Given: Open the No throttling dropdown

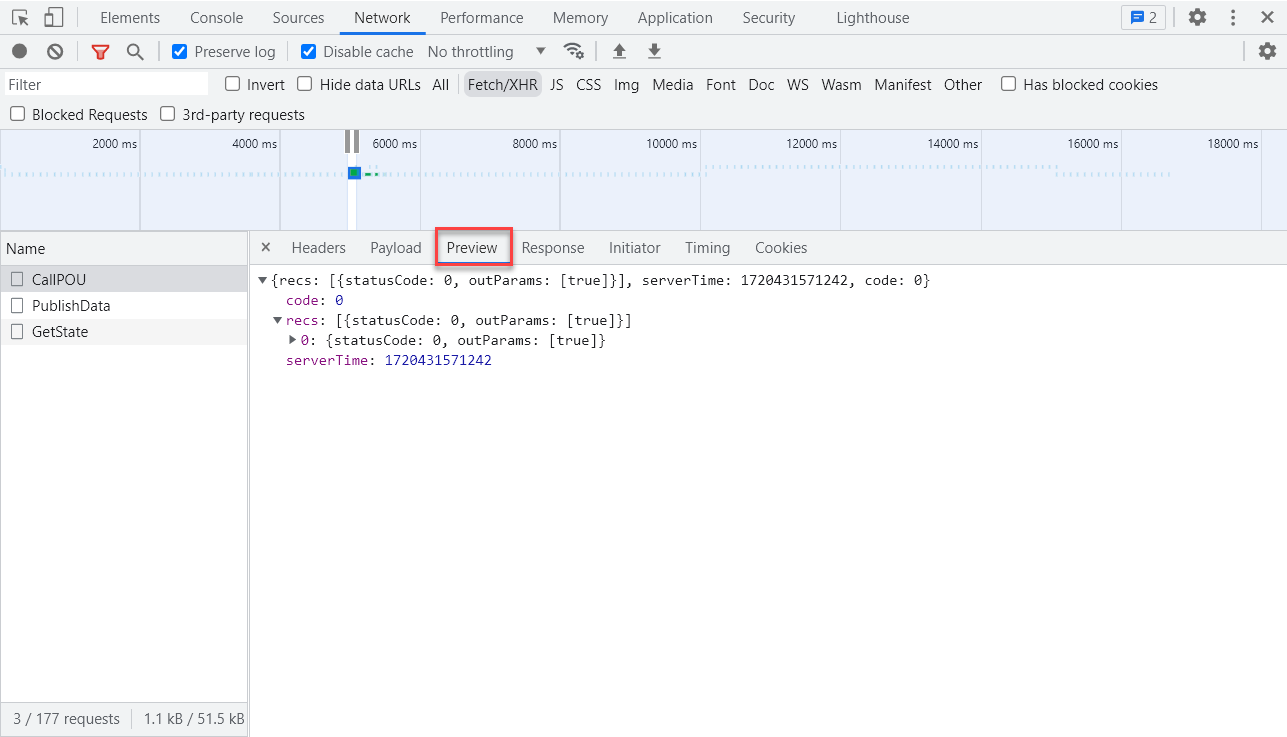Looking at the screenshot, I should tap(487, 51).
